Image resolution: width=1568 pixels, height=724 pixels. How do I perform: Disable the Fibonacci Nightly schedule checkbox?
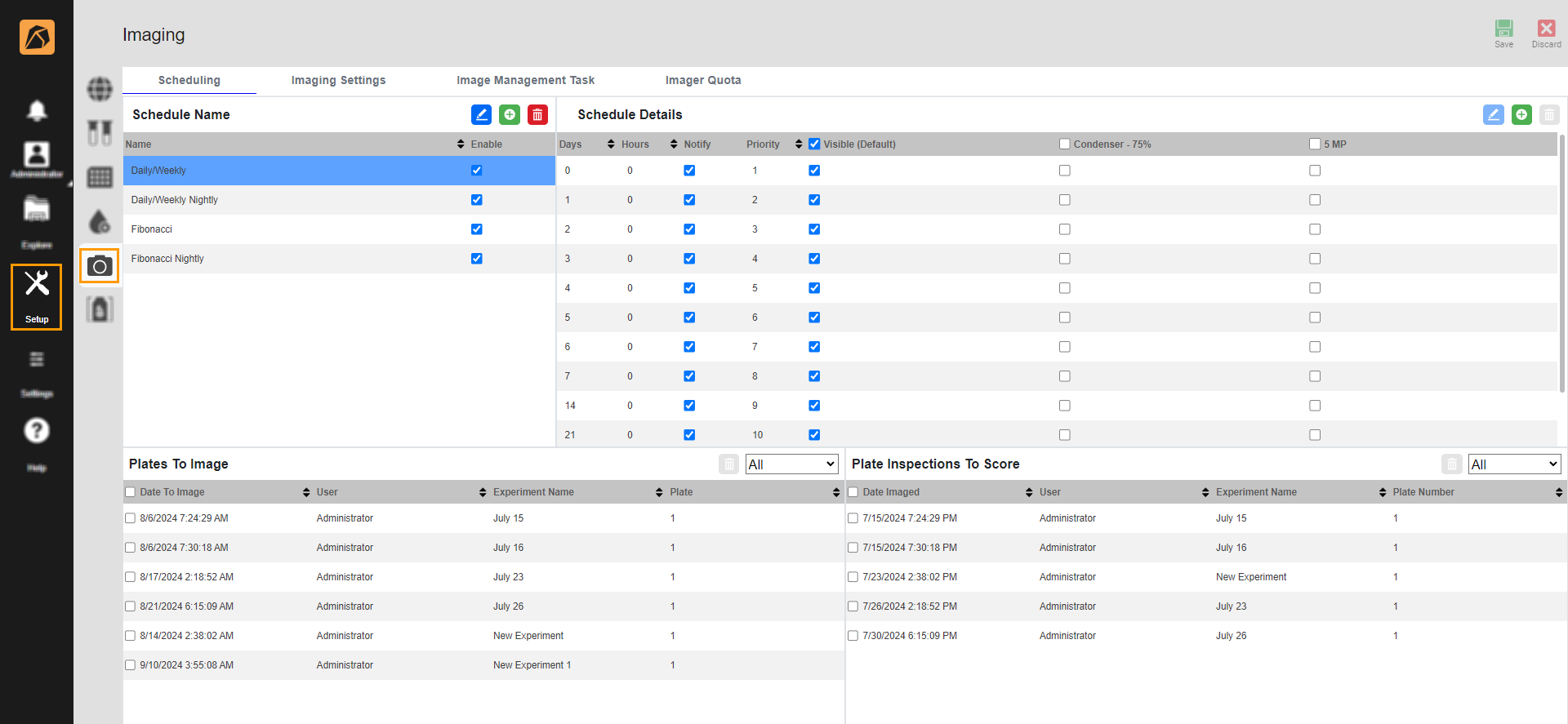coord(477,259)
